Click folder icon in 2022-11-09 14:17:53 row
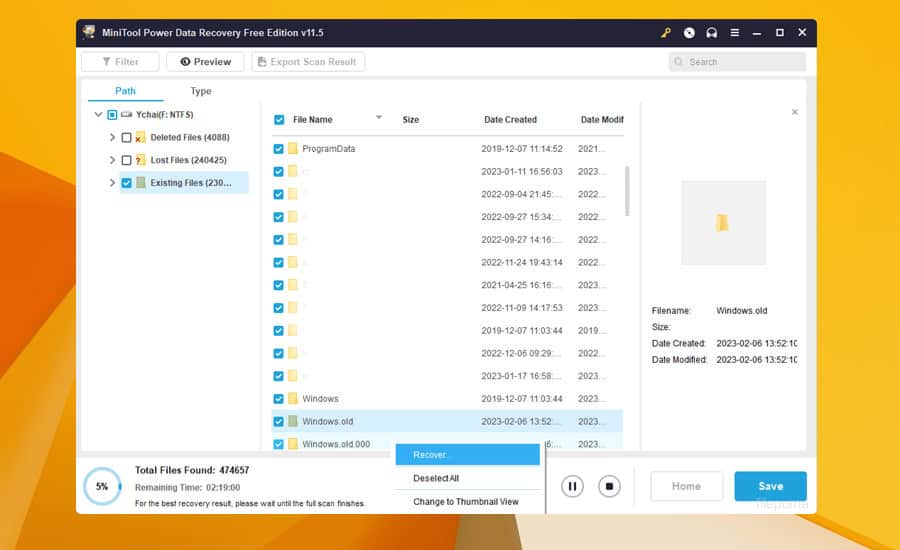The height and width of the screenshot is (550, 900). [293, 308]
